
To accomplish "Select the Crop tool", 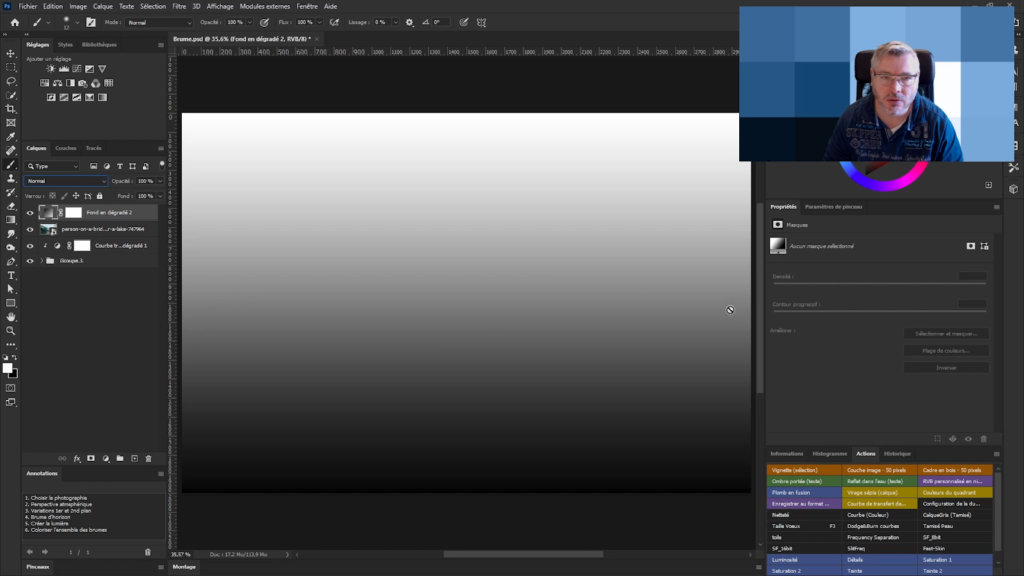I will [x=10, y=108].
